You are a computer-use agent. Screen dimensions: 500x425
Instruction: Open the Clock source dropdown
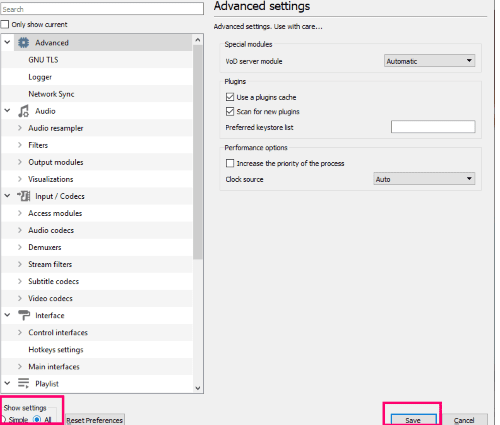(424, 179)
